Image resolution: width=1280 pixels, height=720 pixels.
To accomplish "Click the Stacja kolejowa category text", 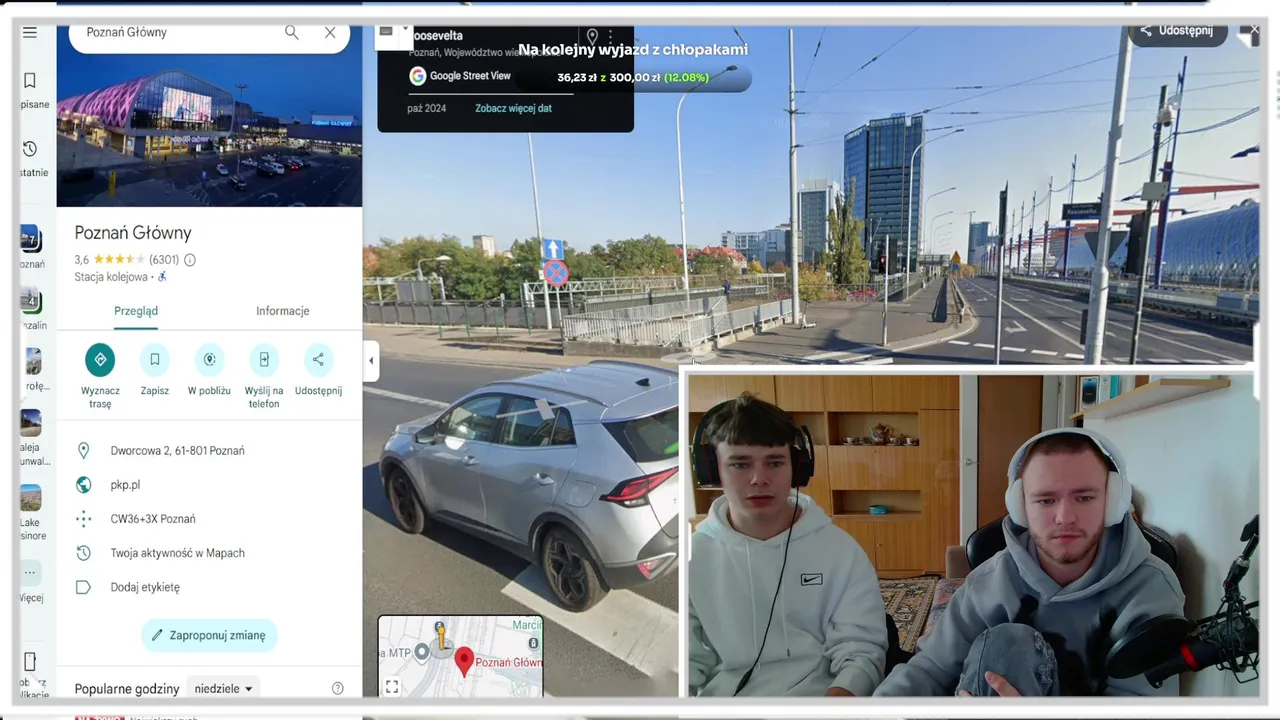I will pyautogui.click(x=111, y=277).
